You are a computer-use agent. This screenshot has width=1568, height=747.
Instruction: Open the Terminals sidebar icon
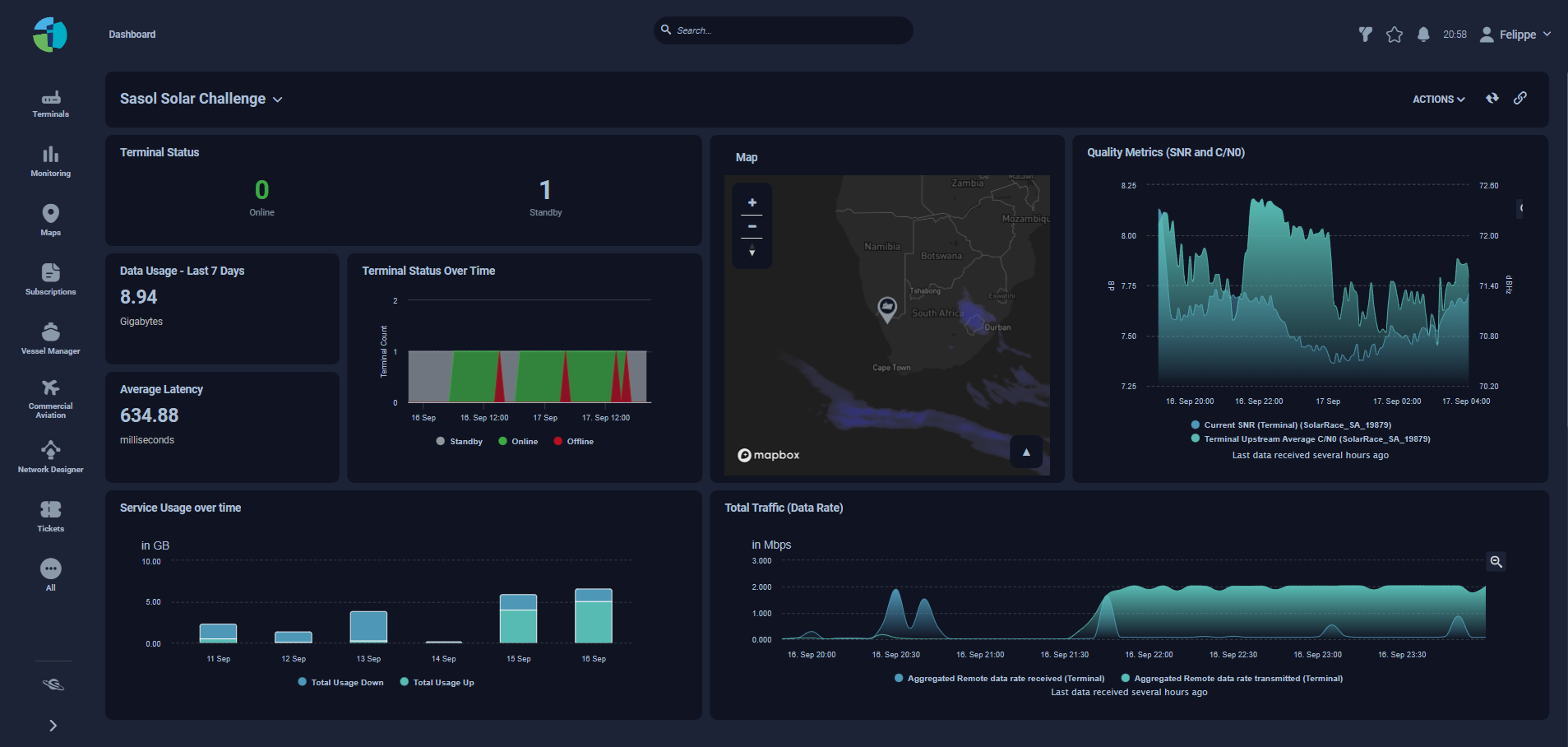[x=51, y=104]
